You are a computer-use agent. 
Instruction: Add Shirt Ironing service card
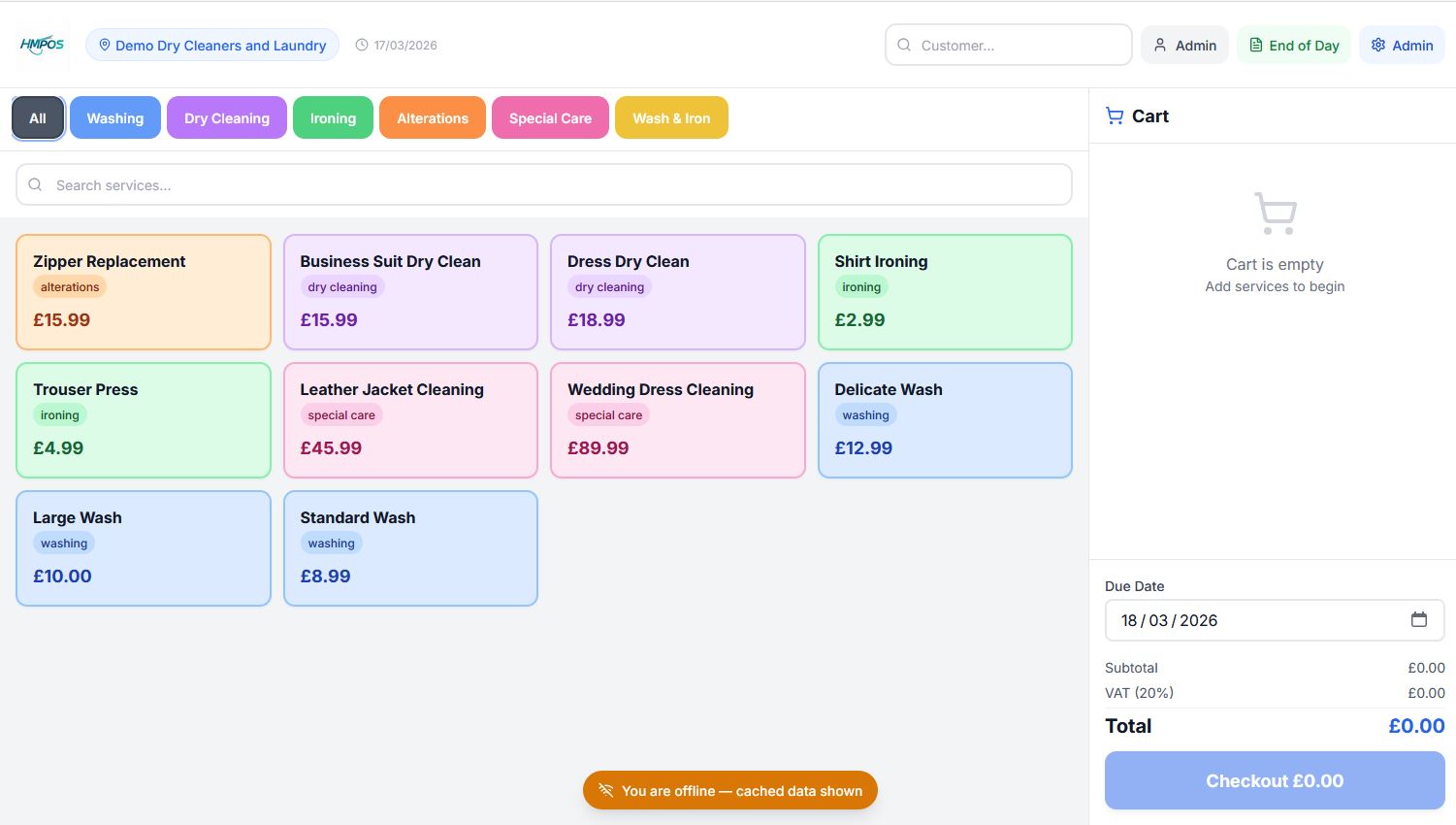click(x=945, y=292)
